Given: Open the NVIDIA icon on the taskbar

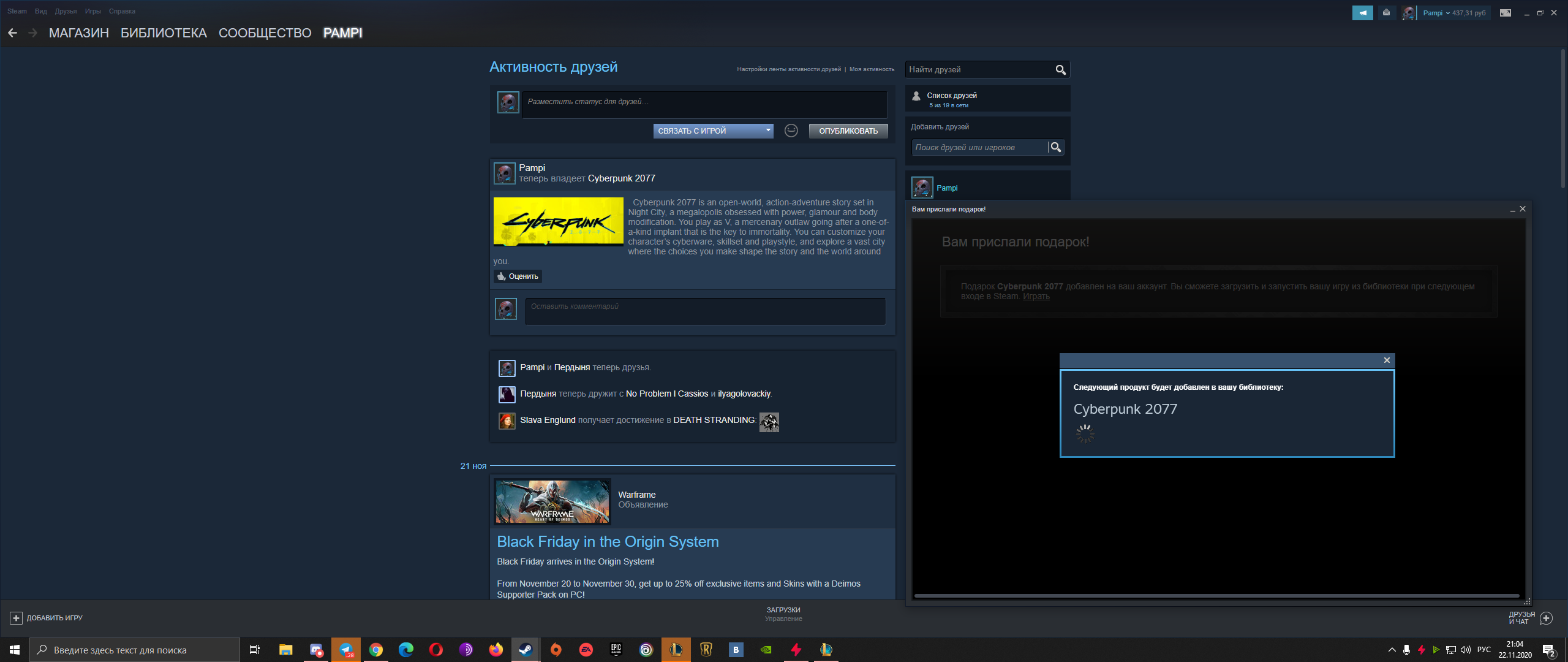Looking at the screenshot, I should (766, 650).
